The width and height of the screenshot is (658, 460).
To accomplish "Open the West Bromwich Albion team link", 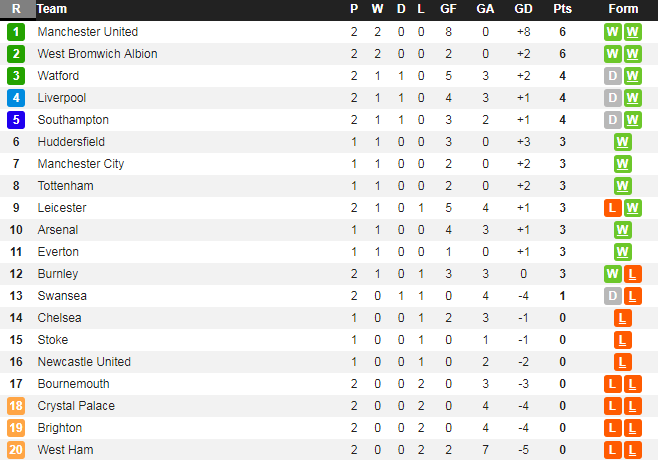I will click(97, 54).
